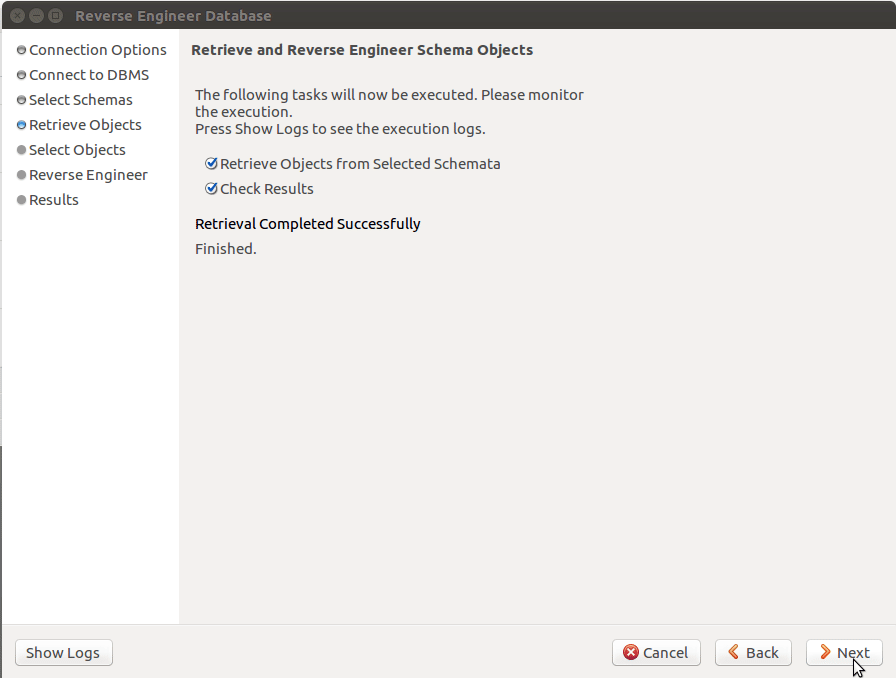Click the Retrieval Completed Successfully message
This screenshot has height=678, width=896.
(307, 224)
